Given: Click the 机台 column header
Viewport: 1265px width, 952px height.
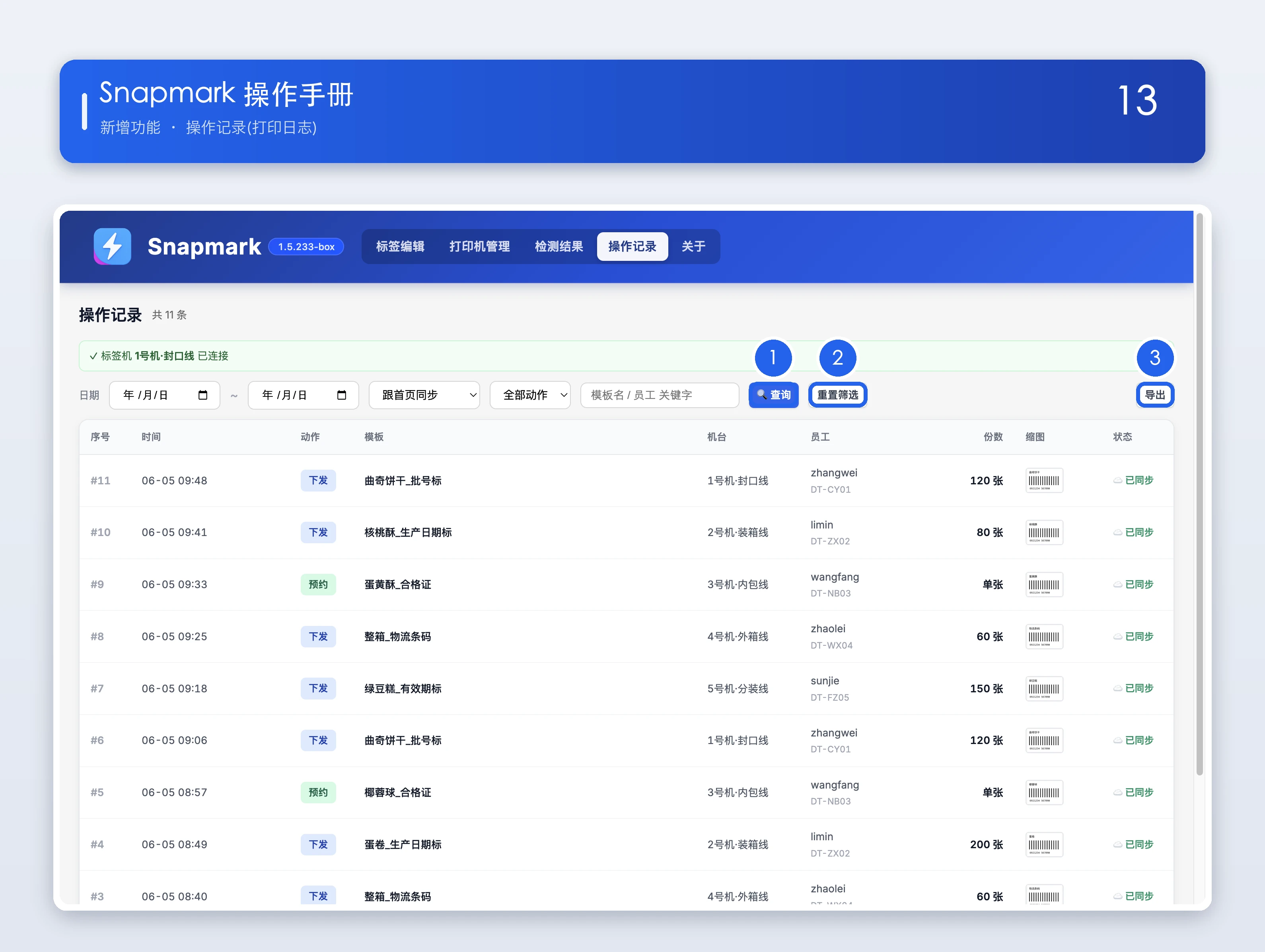Looking at the screenshot, I should pos(716,437).
